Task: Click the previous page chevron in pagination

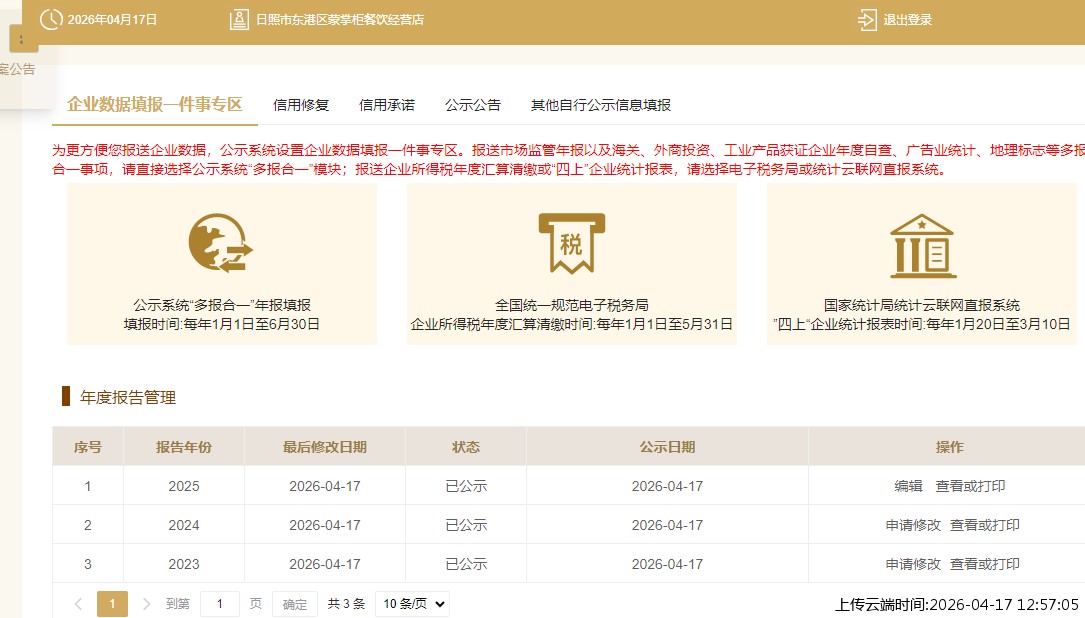Action: click(x=79, y=603)
